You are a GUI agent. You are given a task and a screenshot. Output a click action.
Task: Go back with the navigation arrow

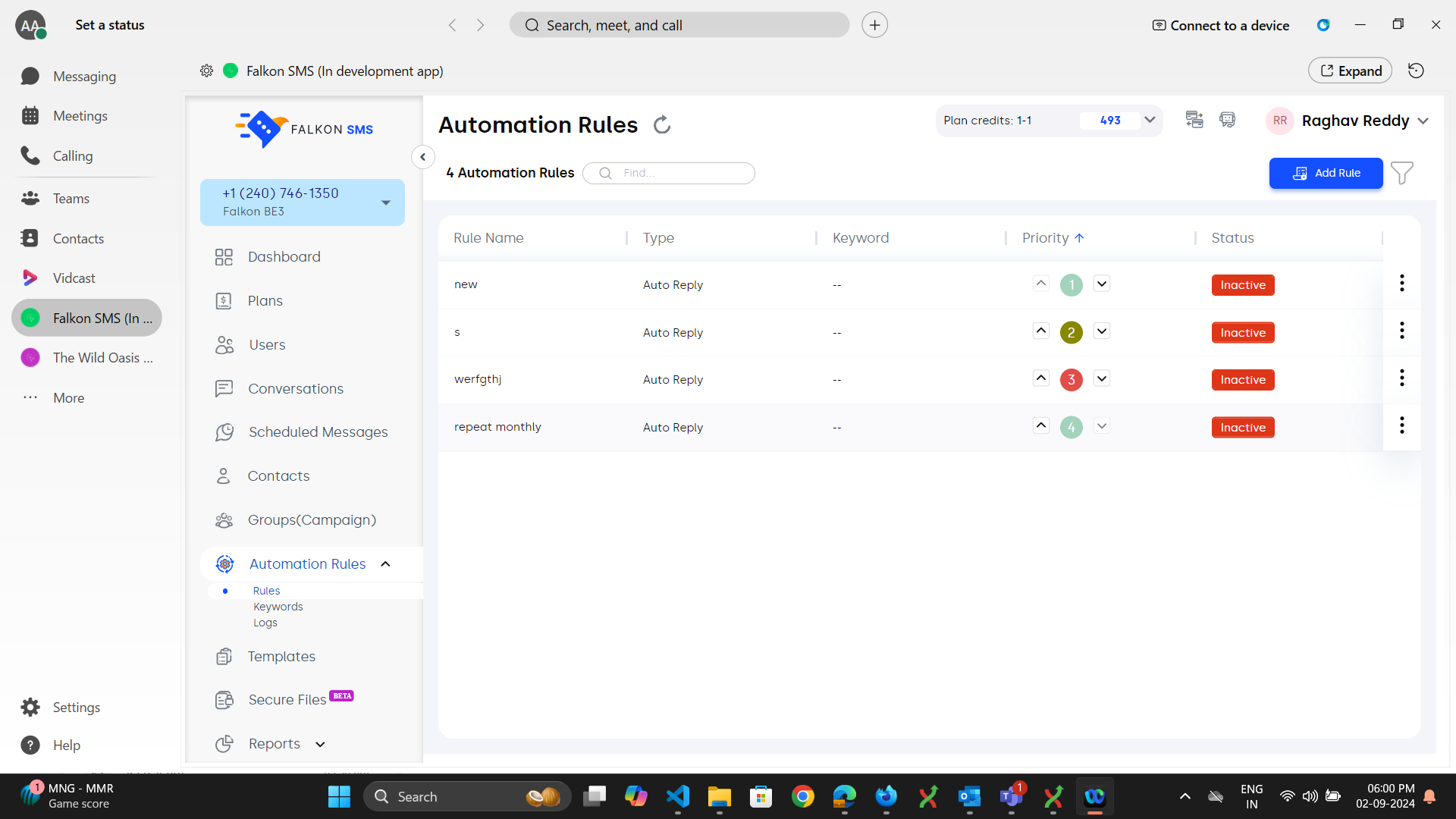[x=453, y=25]
